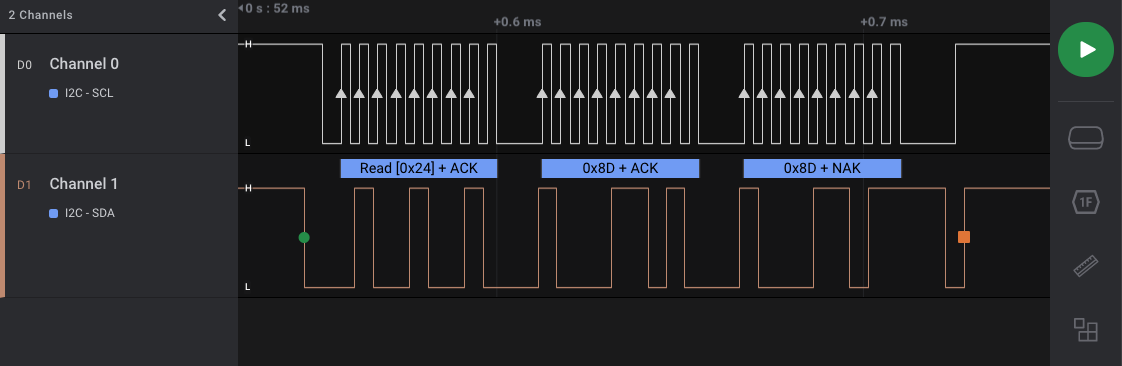Click the green I2C start condition marker
This screenshot has height=366, width=1122.
click(304, 237)
